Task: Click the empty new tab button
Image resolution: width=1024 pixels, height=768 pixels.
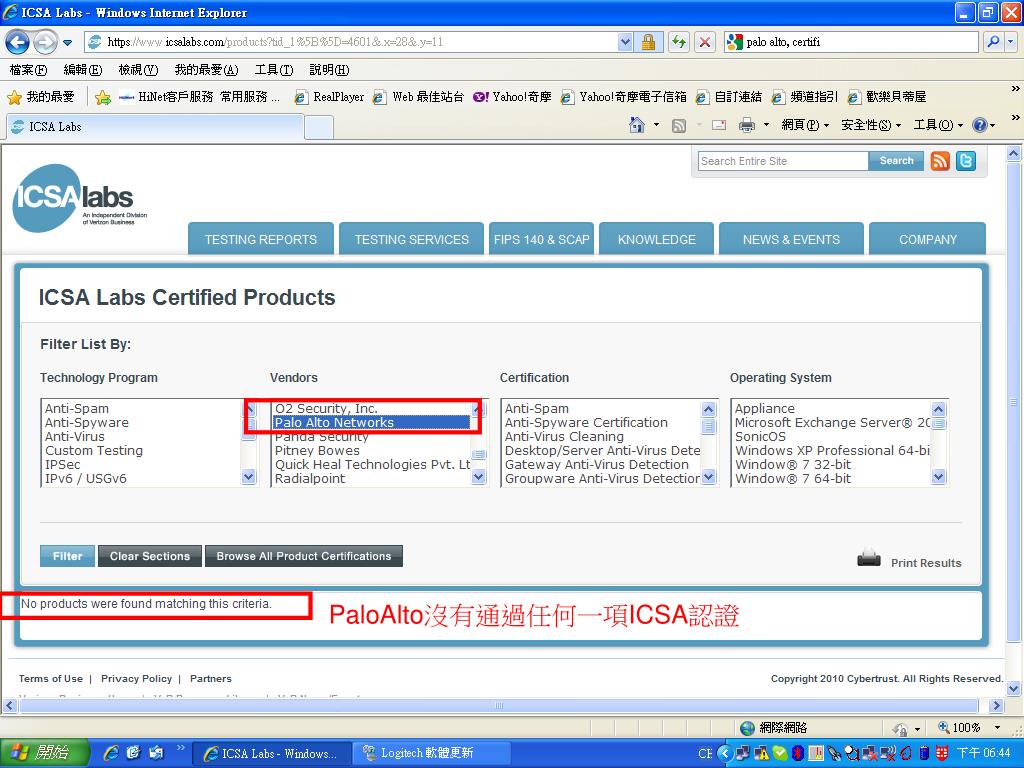Action: tap(319, 127)
